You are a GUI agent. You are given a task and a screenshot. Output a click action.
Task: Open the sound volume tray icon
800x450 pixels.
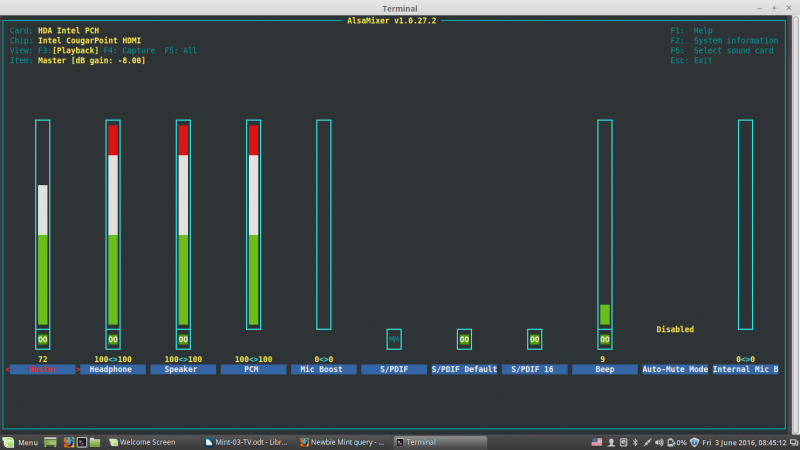[x=659, y=442]
